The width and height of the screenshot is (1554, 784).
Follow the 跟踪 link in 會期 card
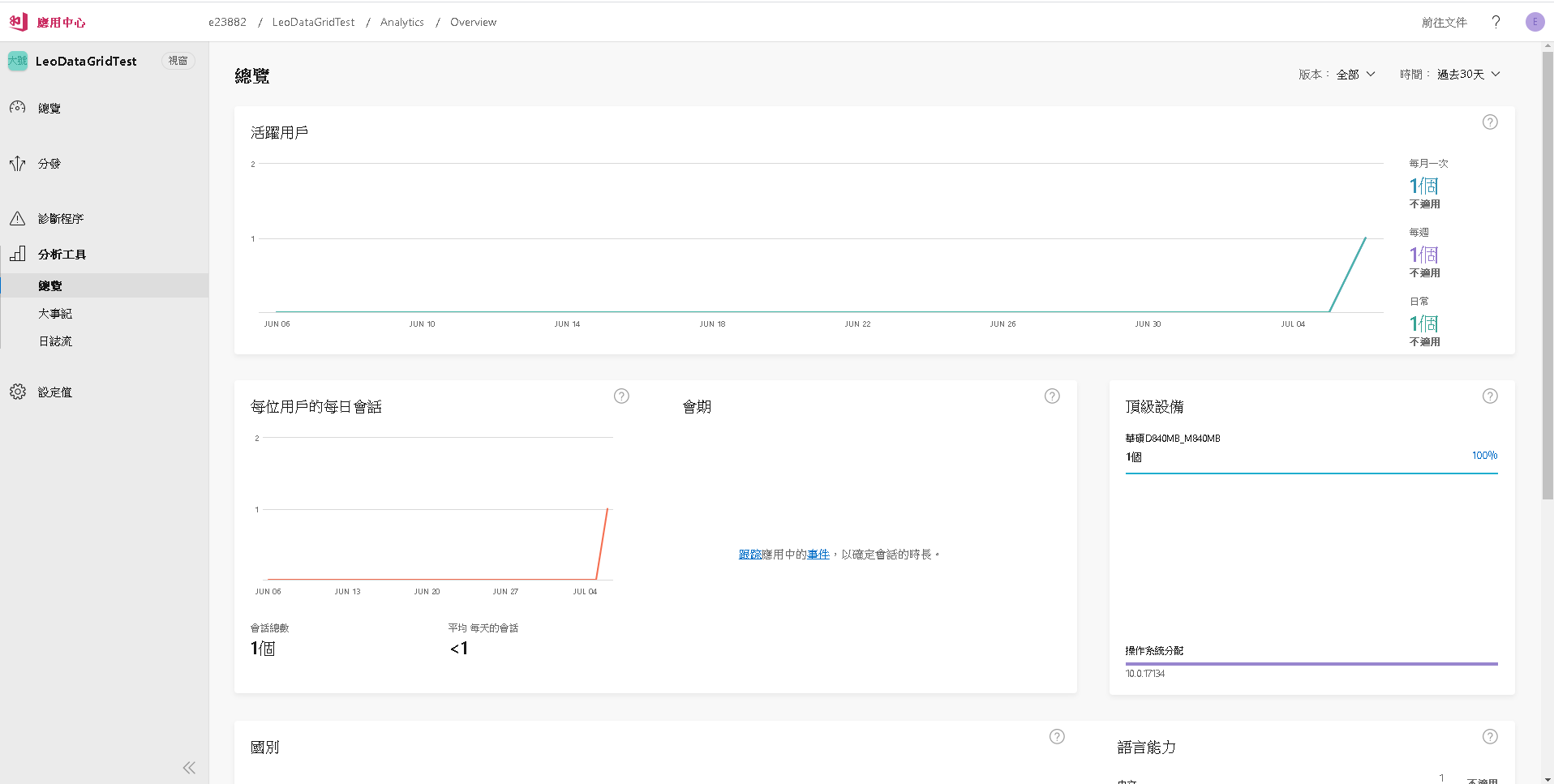pyautogui.click(x=749, y=554)
